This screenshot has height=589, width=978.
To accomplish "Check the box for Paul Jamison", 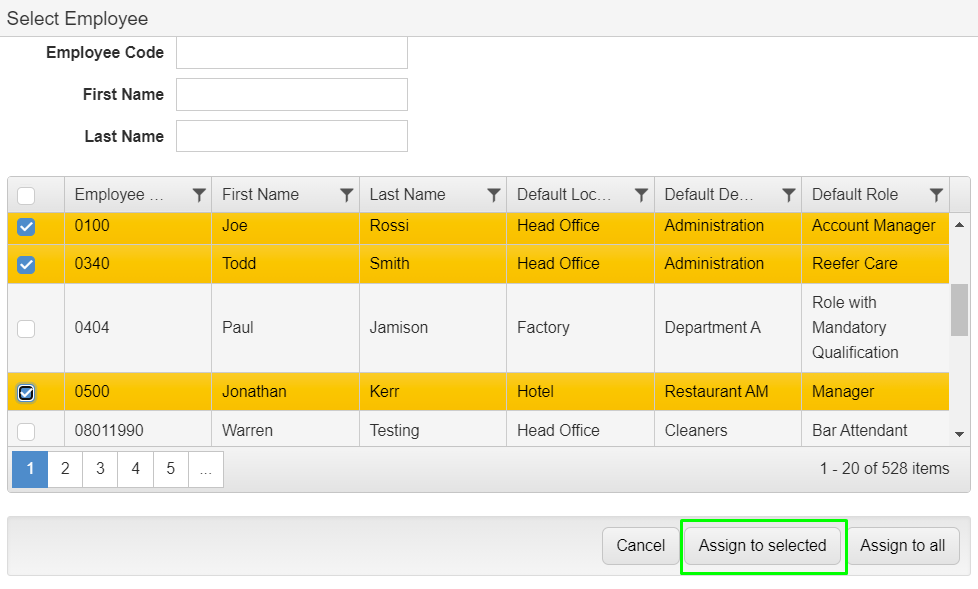I will point(26,328).
